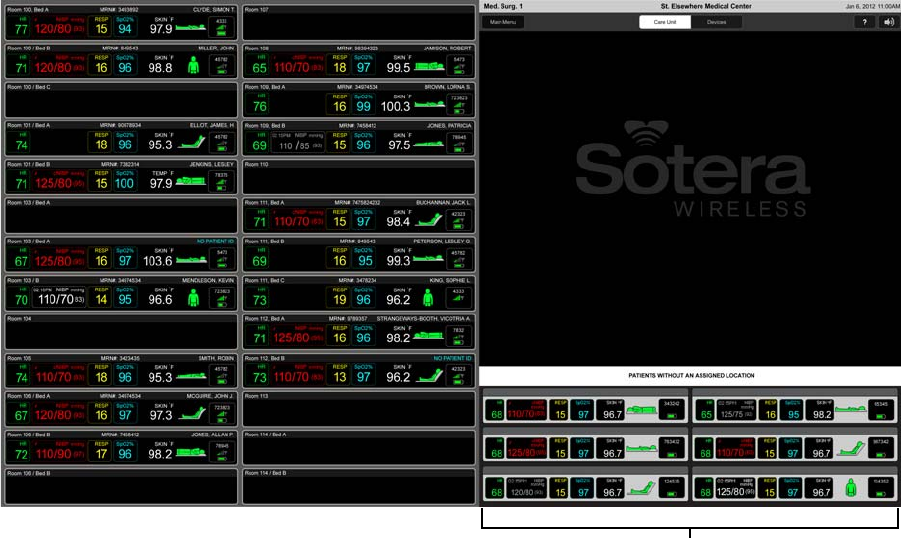Select Smith, Robin supine posture icon
The height and width of the screenshot is (538, 901).
tap(191, 376)
